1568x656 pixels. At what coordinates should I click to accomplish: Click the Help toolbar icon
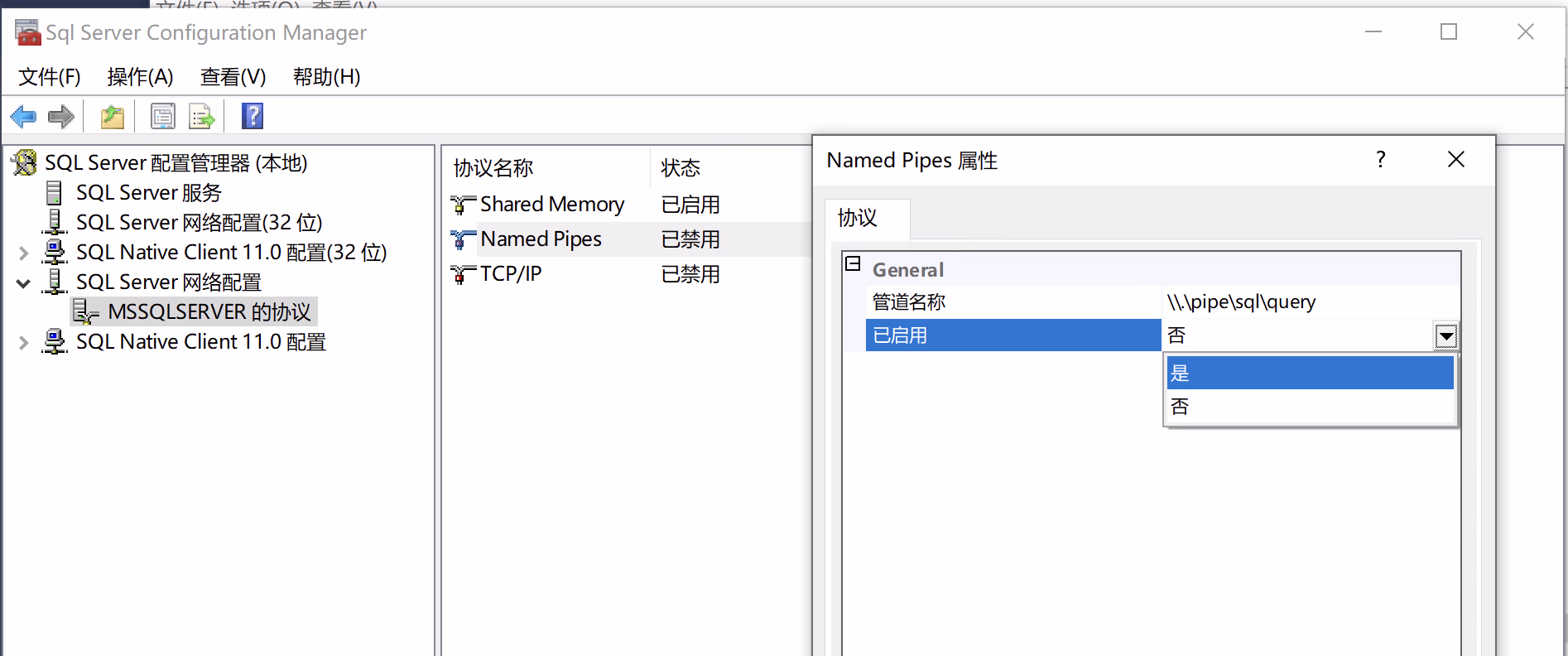(x=253, y=116)
